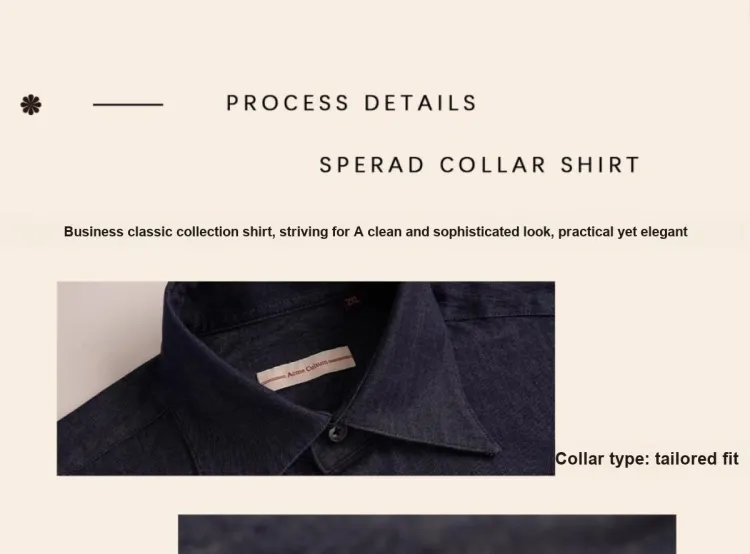Click the word COLLAR in the subtitle
The height and width of the screenshot is (554, 750).
[493, 165]
